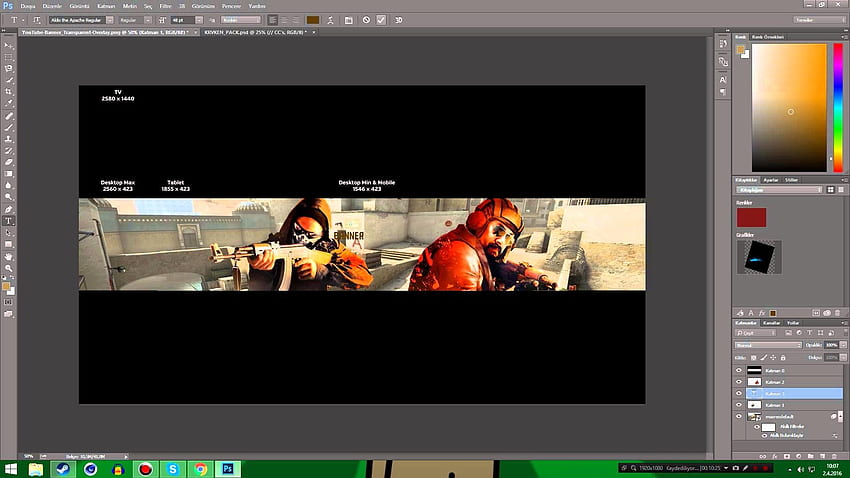Hide the Katman 0 layer

(738, 370)
